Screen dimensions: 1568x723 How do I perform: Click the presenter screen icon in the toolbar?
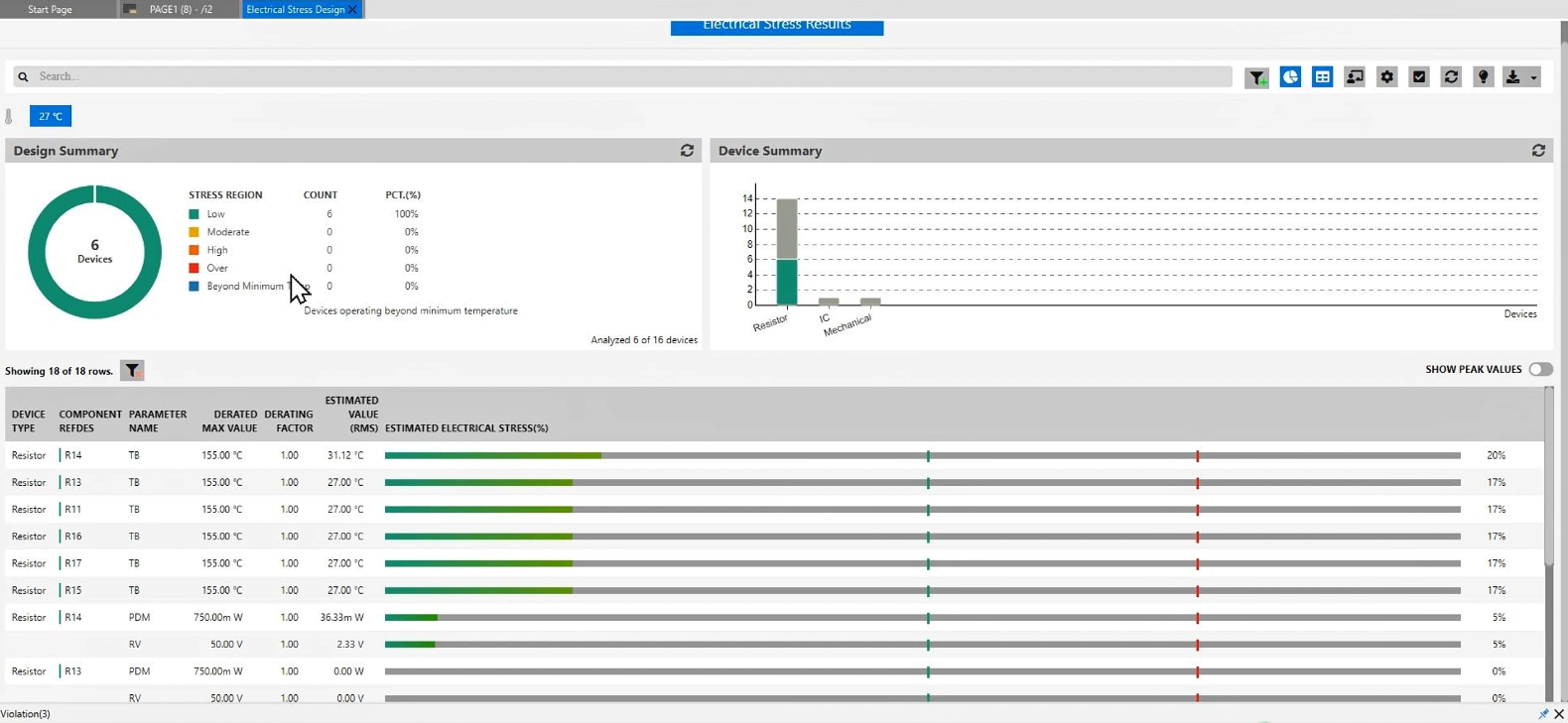(1355, 76)
